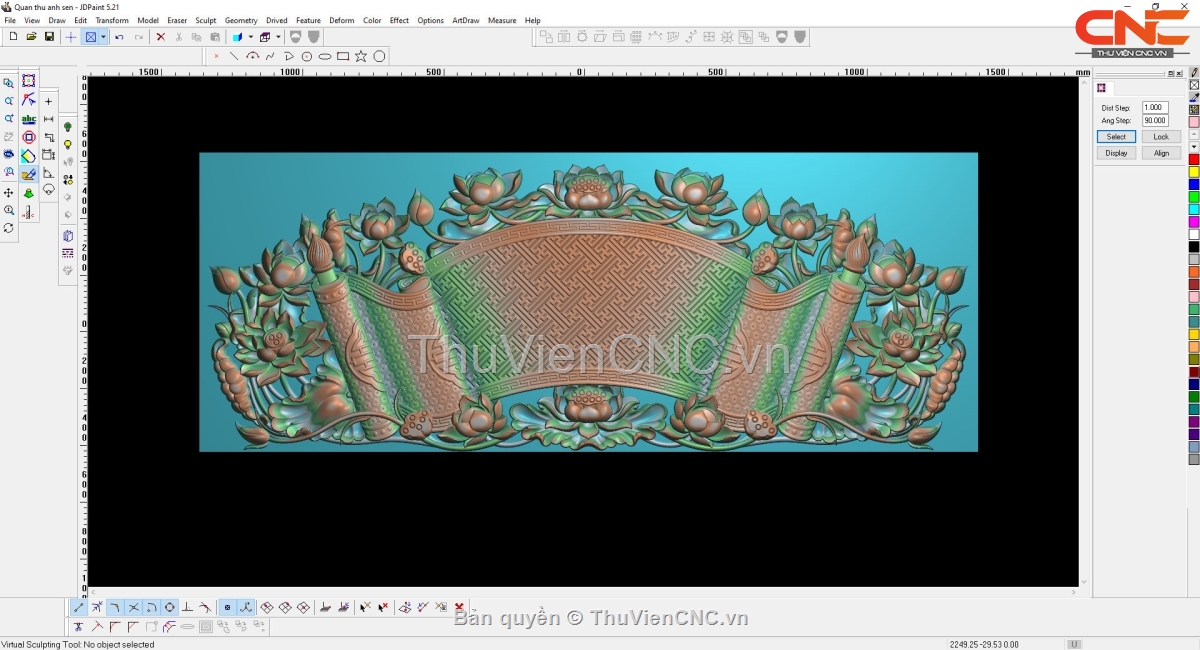Screen dimensions: 1200x650
Task: Open the Sculpt menu
Action: coord(205,20)
